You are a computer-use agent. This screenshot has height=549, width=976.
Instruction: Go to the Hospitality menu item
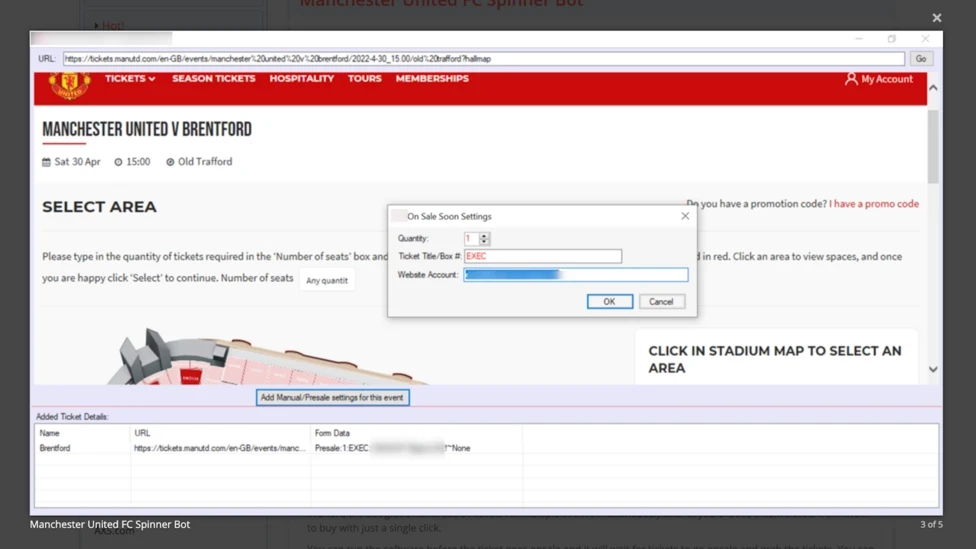301,79
